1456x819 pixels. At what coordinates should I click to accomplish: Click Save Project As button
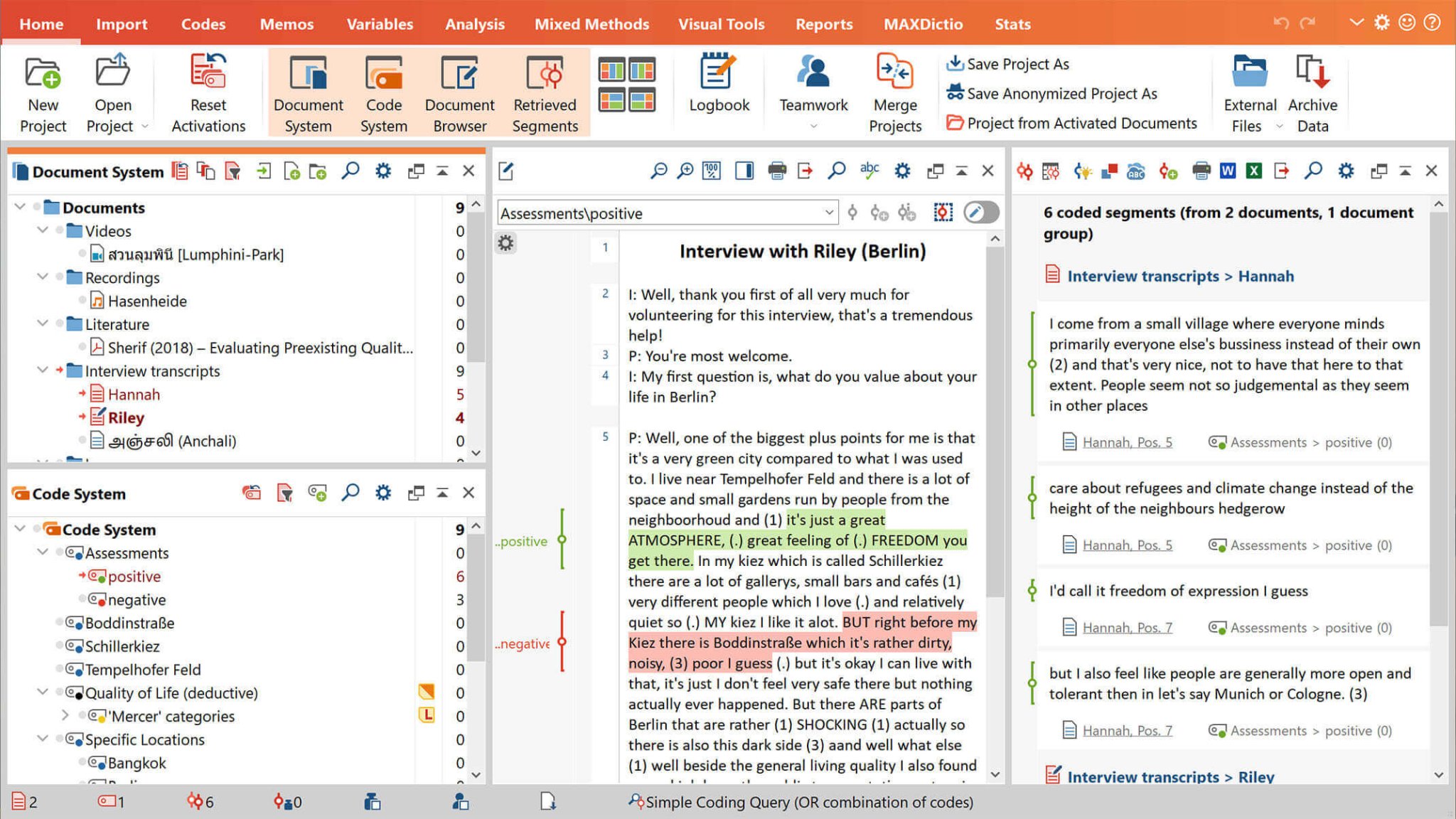coord(1009,64)
